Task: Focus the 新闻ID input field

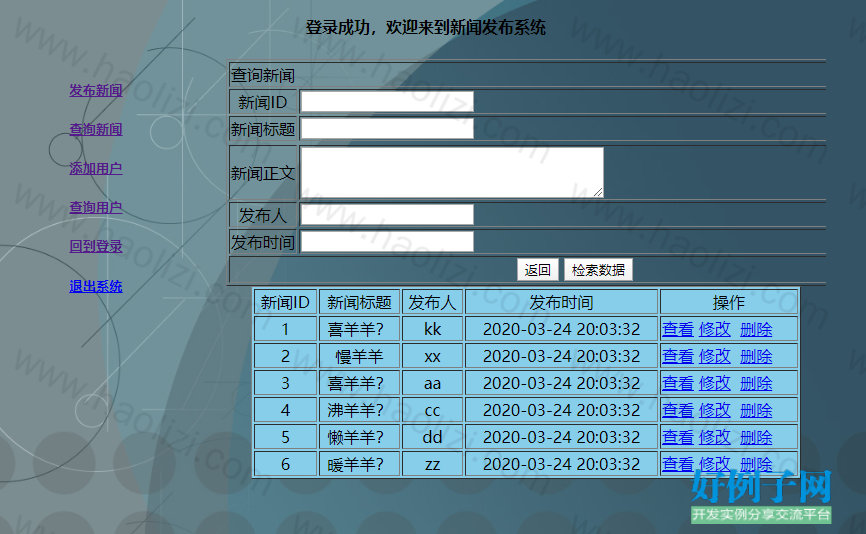Action: click(387, 102)
